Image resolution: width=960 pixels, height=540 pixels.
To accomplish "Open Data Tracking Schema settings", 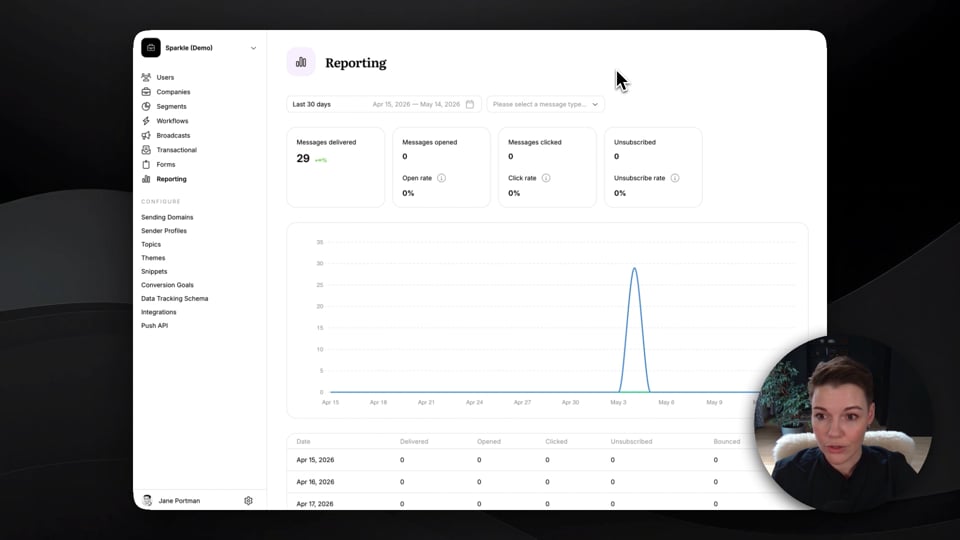I will [x=174, y=298].
